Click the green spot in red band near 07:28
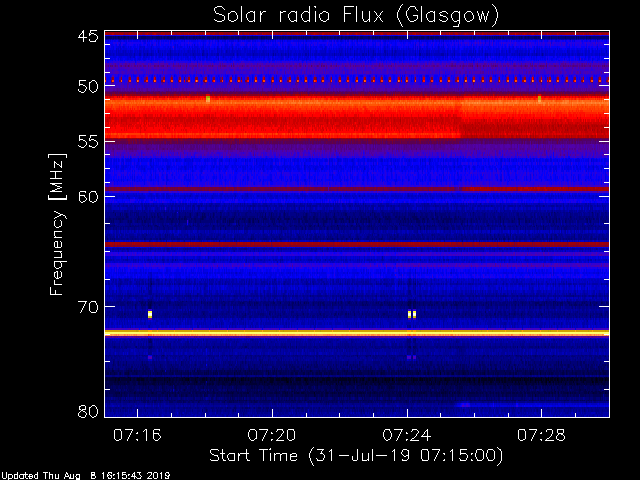The width and height of the screenshot is (640, 480). [539, 99]
